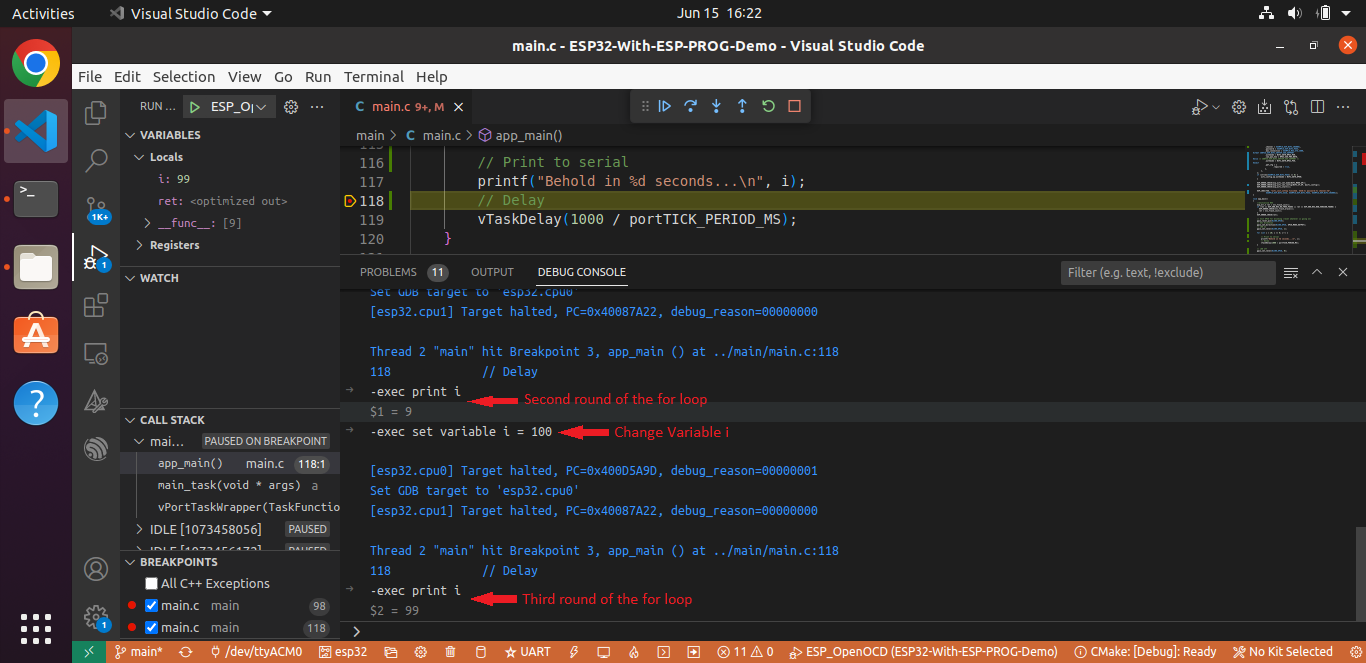Open Remote Explorer icon in activity bar
Image resolution: width=1366 pixels, height=663 pixels.
[x=96, y=353]
